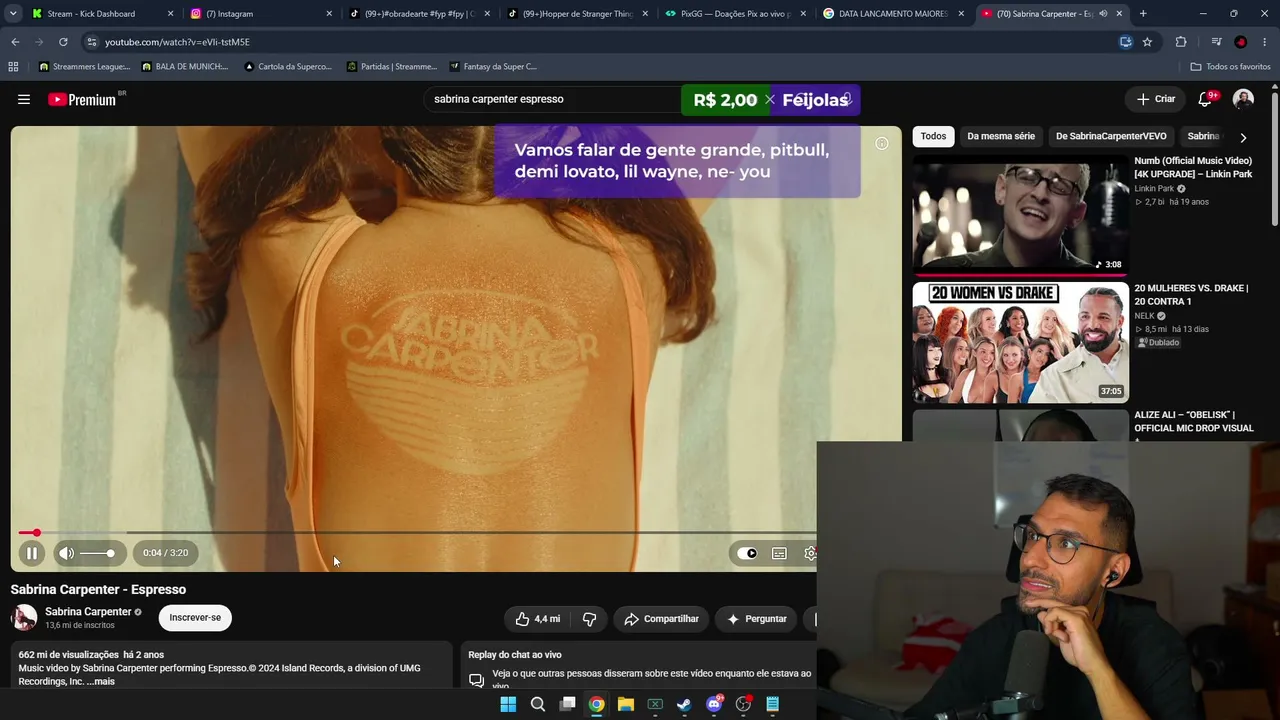Adjust the player volume slider
Viewport: 1280px width, 720px height.
coord(97,553)
